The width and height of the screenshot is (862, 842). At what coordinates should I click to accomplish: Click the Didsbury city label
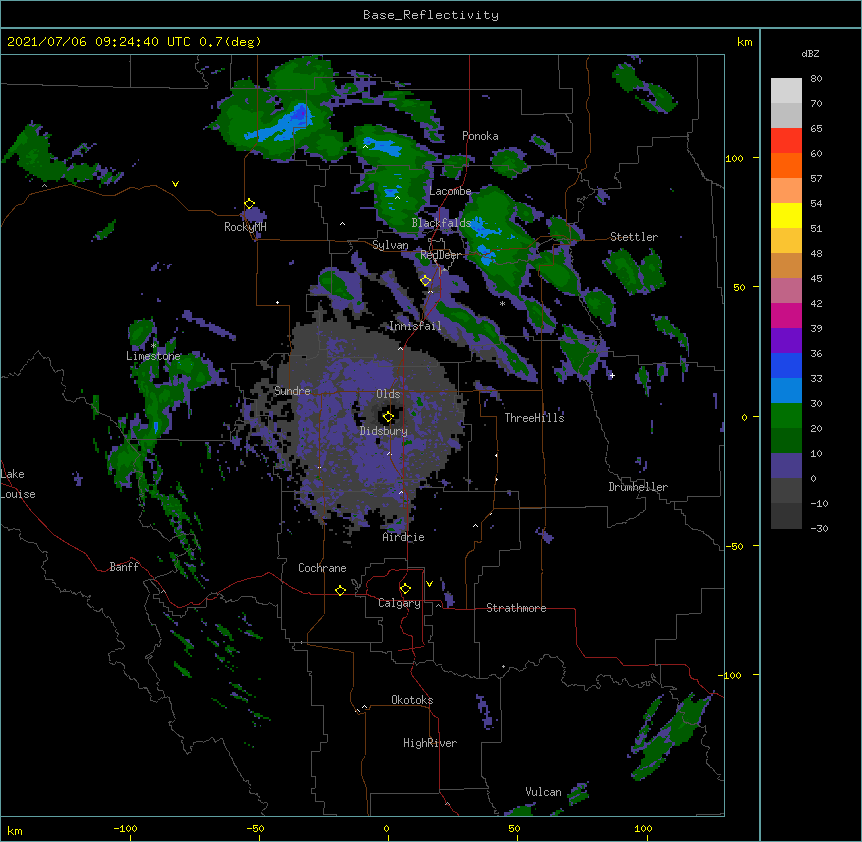(384, 431)
